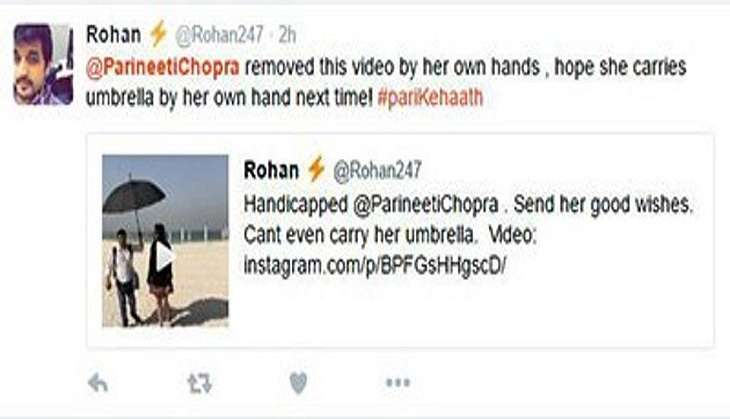Click @Rohan247 handle inside quoted tweet
This screenshot has height=419, width=730.
tap(378, 170)
